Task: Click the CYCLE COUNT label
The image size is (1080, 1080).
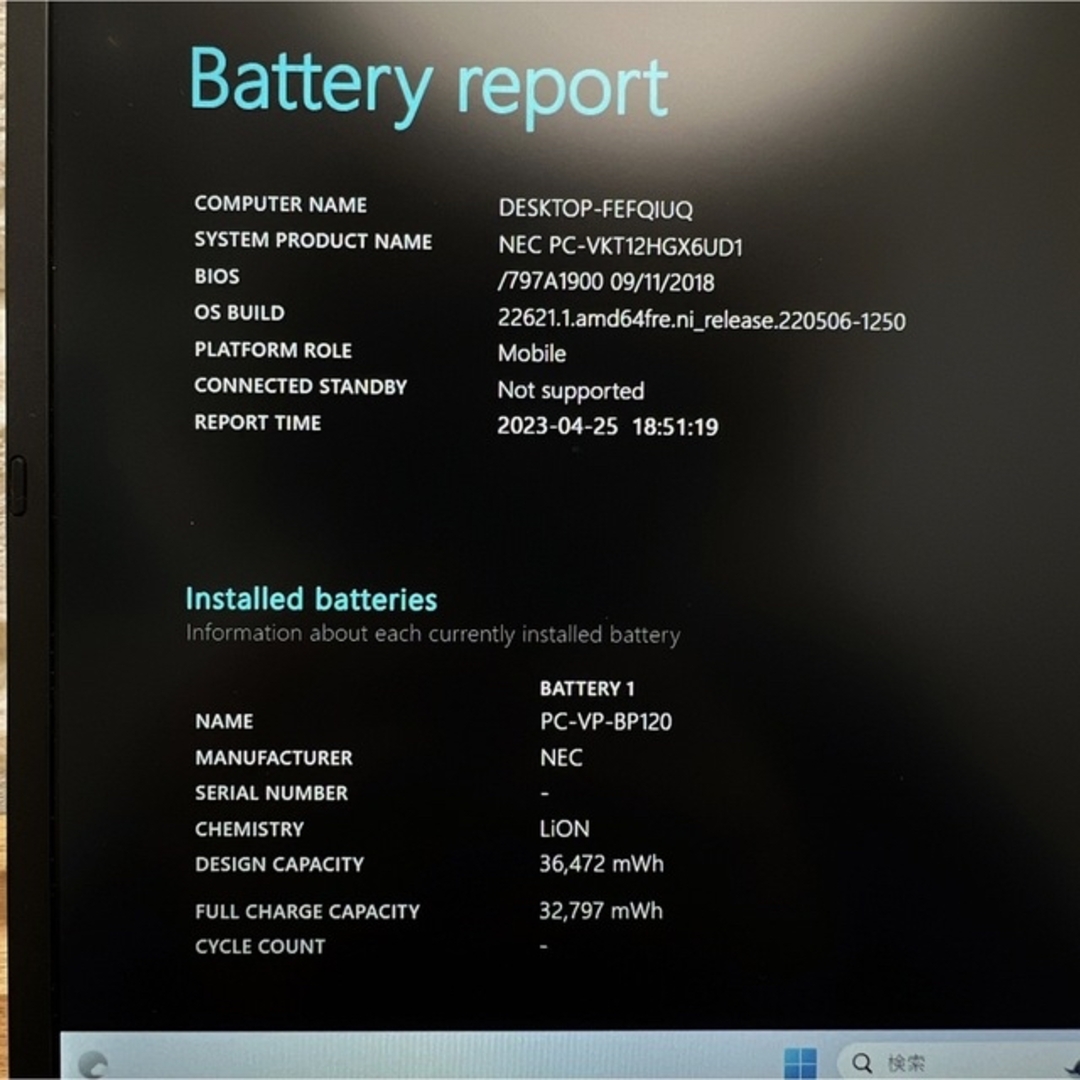Action: 260,946
